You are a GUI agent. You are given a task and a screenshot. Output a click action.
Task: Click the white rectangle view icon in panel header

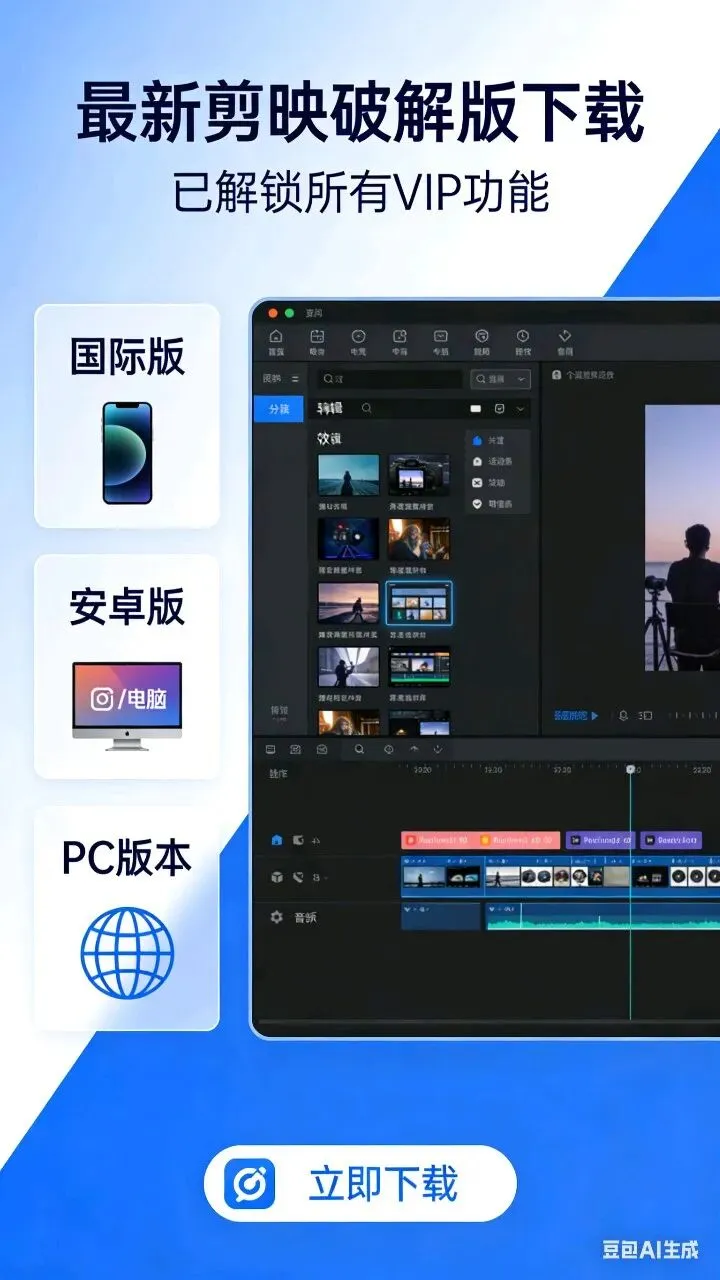[x=476, y=409]
